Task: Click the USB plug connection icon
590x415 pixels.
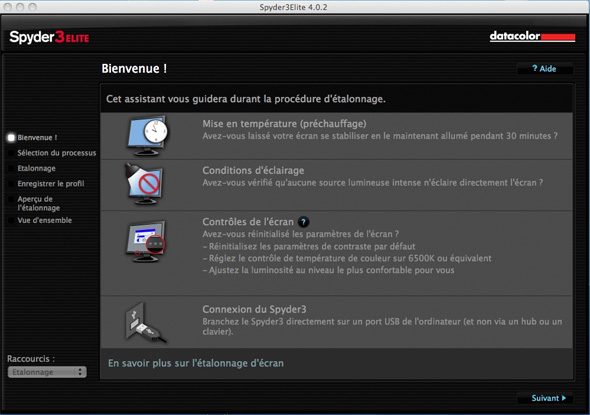Action: (145, 322)
